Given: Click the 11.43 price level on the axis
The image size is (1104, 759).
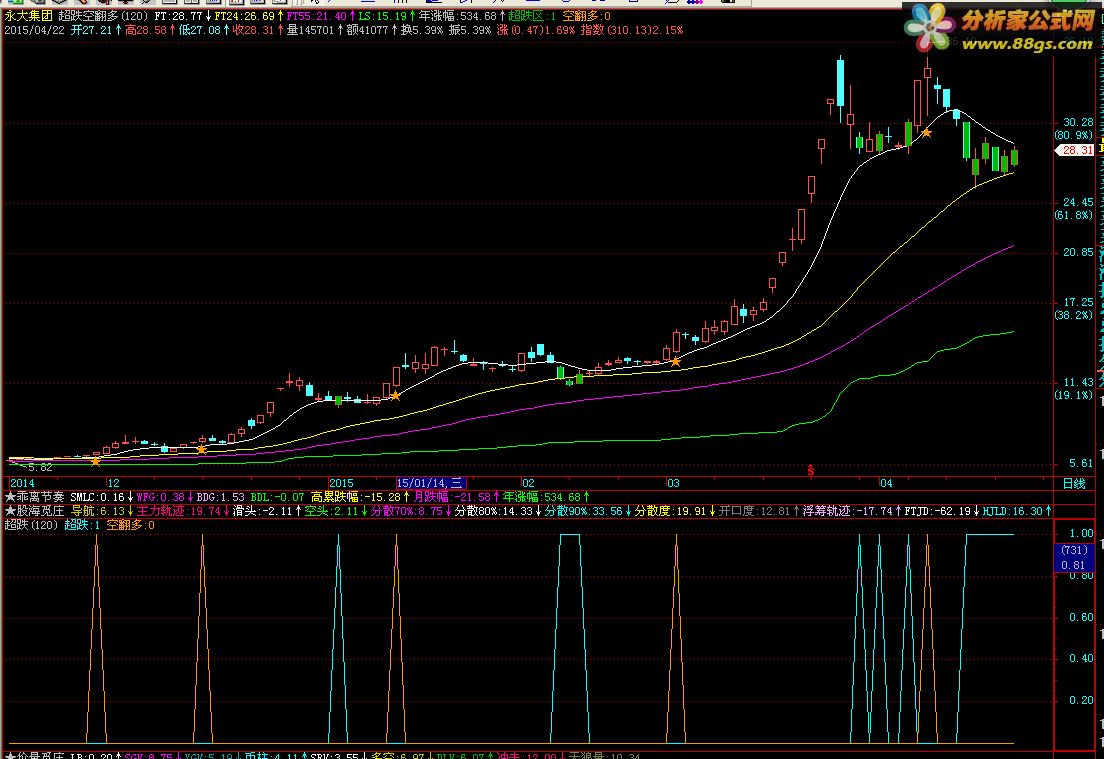Looking at the screenshot, I should tap(1078, 382).
